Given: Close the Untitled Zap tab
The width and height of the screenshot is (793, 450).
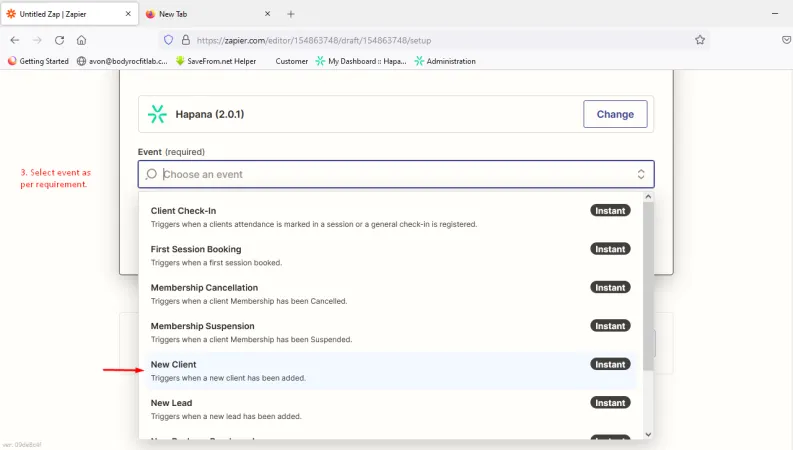Looking at the screenshot, I should click(x=128, y=14).
